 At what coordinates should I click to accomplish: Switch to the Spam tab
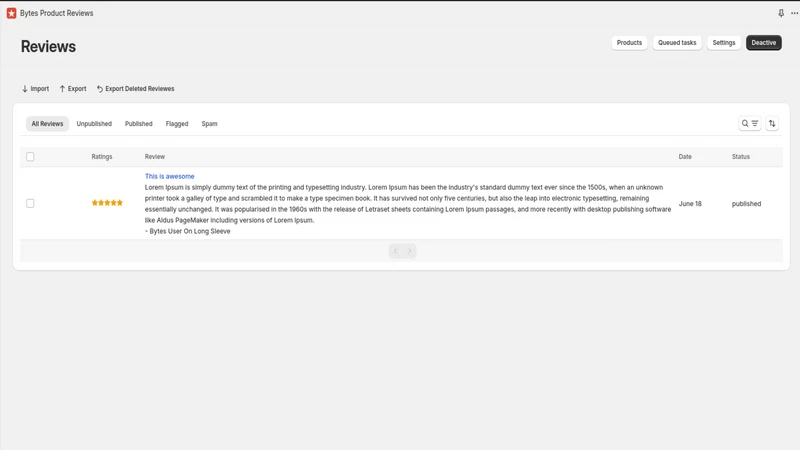209,124
